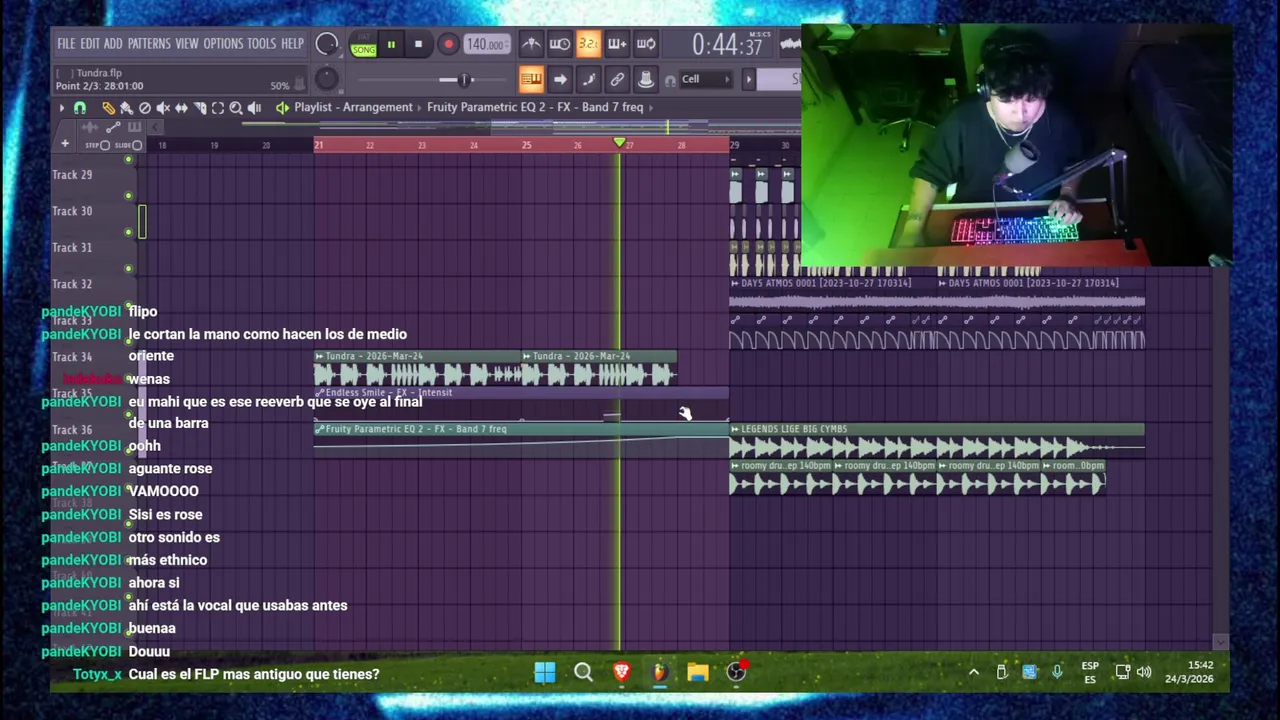Open the VIEW menu
The image size is (1280, 720).
click(187, 44)
